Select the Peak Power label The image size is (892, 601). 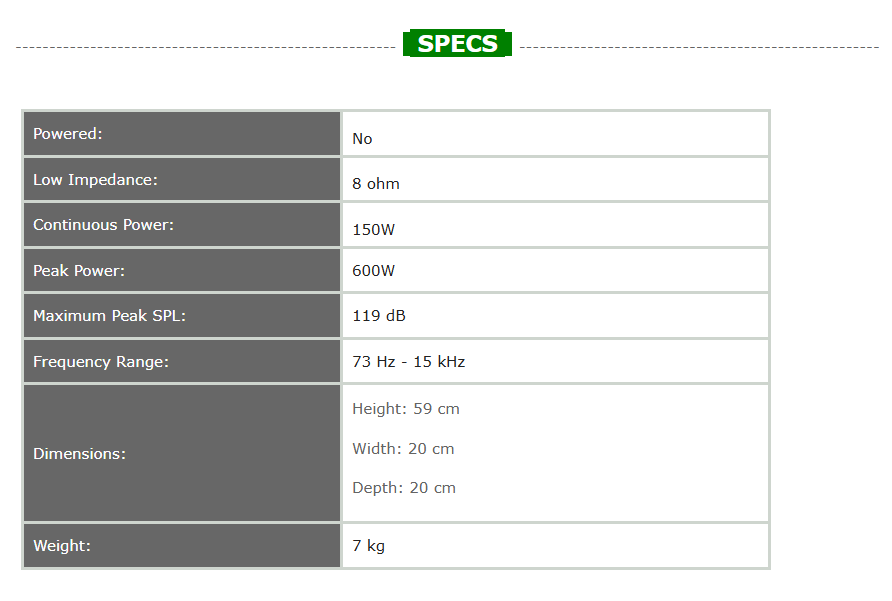pyautogui.click(x=79, y=271)
